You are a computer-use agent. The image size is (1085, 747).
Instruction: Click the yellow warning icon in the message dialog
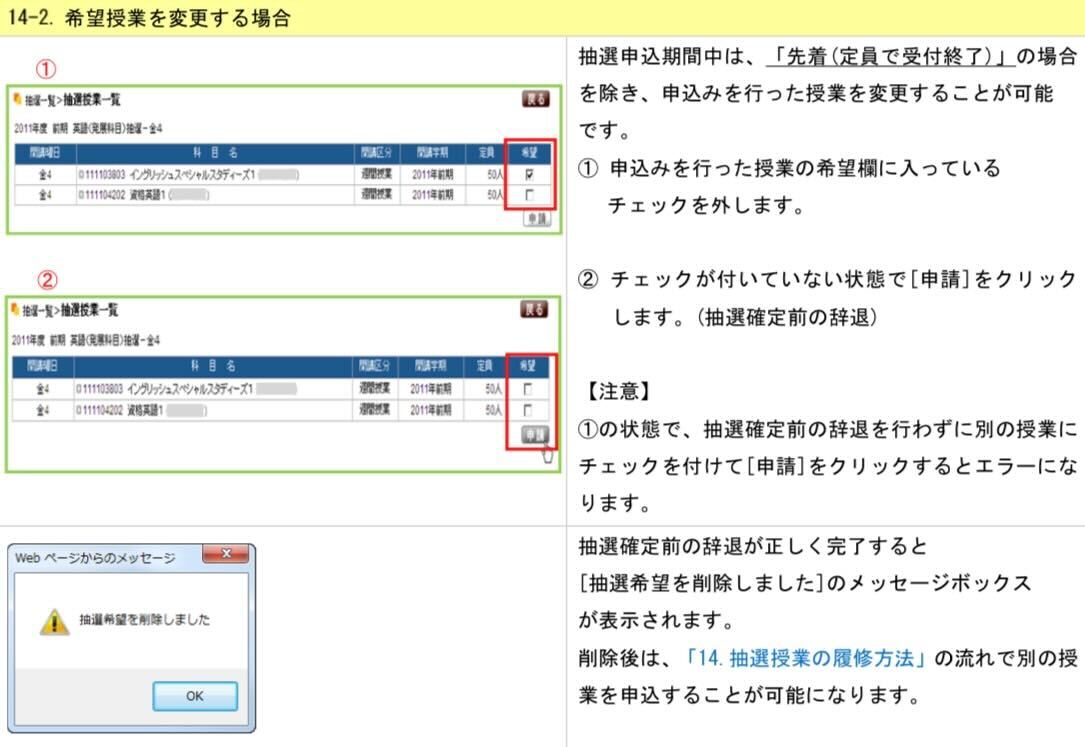(x=54, y=621)
